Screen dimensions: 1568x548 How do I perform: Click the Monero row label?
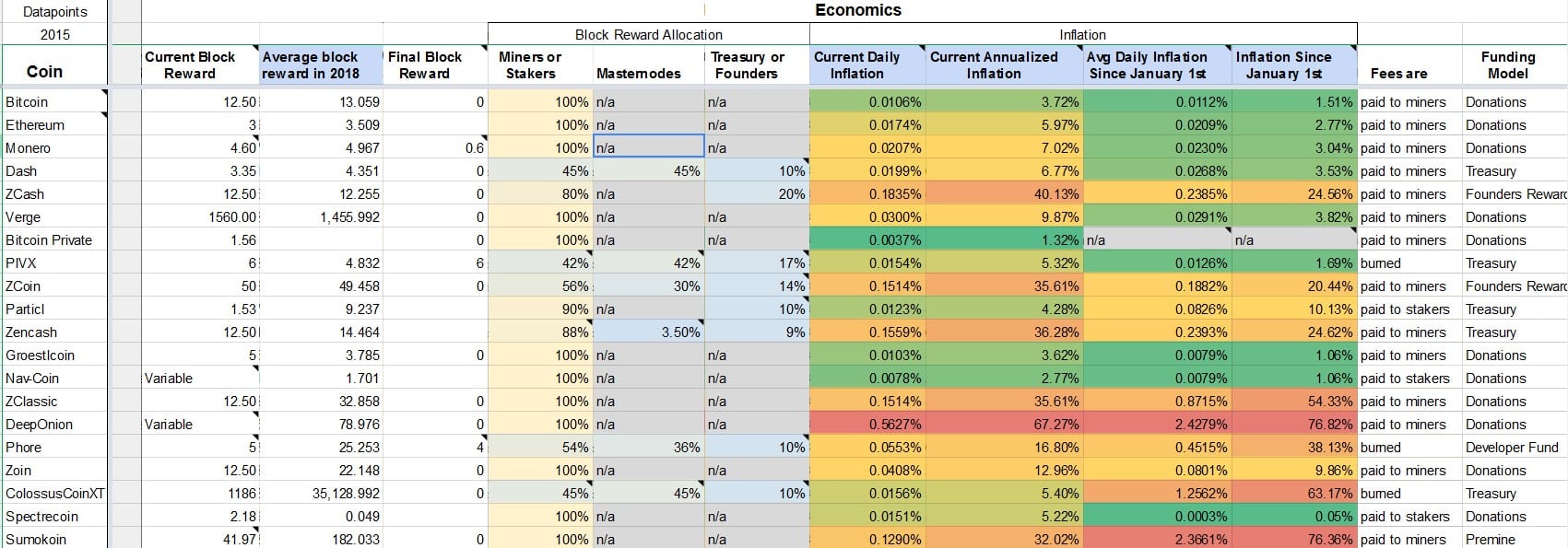click(x=54, y=147)
